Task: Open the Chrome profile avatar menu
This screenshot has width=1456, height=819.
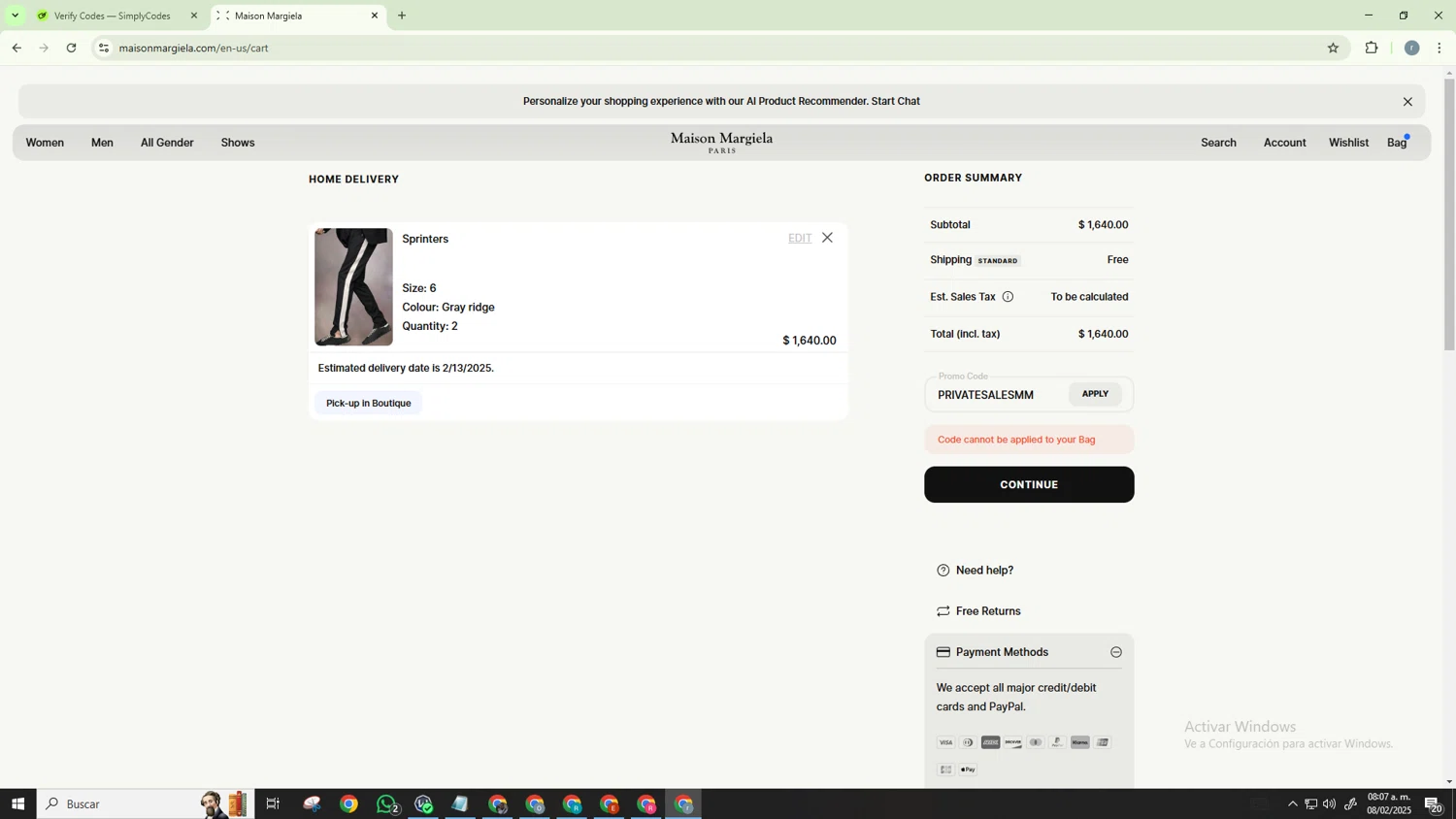Action: tap(1411, 48)
